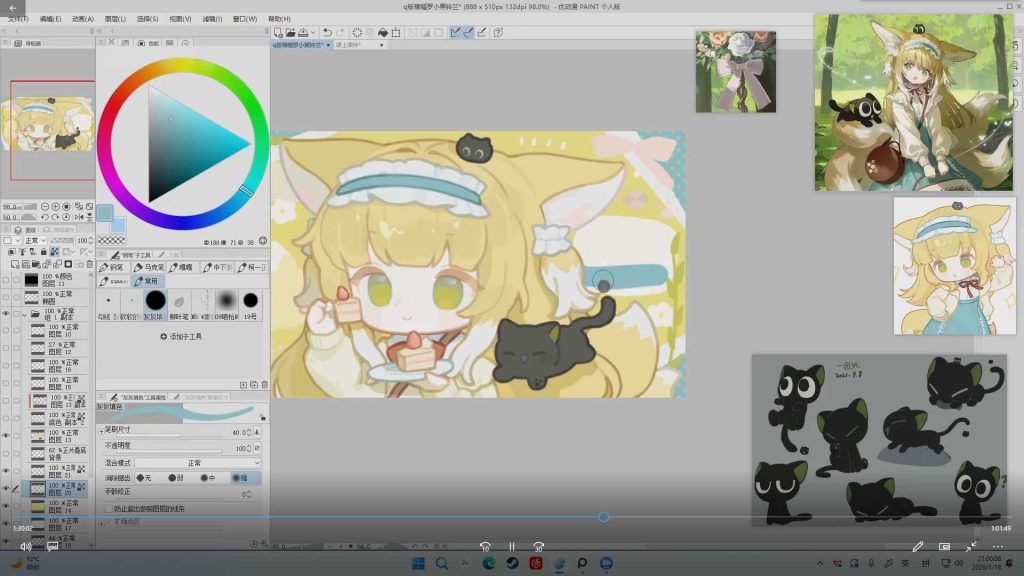
Task: Open the save icon dropdown arrow
Action: [313, 32]
